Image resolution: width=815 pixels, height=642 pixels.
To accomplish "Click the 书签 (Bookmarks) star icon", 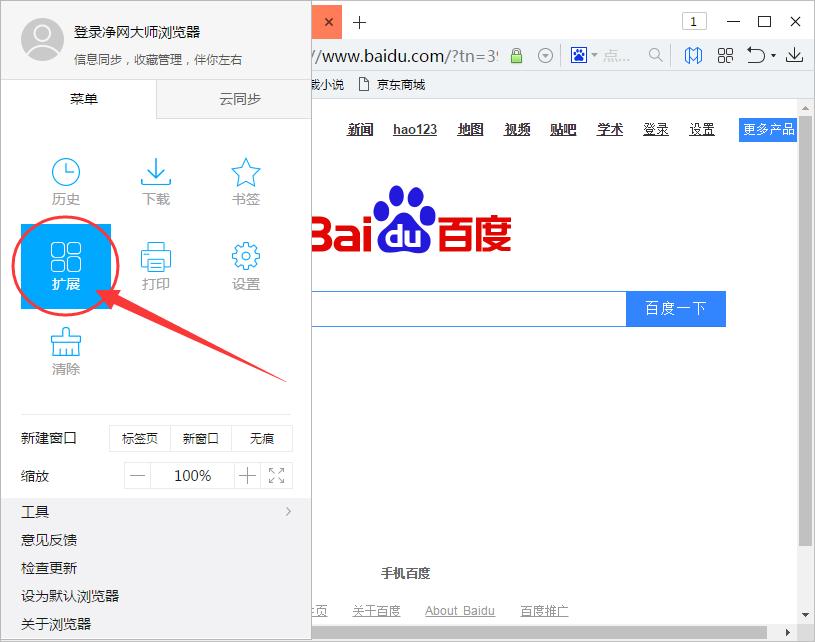I will coord(246,181).
